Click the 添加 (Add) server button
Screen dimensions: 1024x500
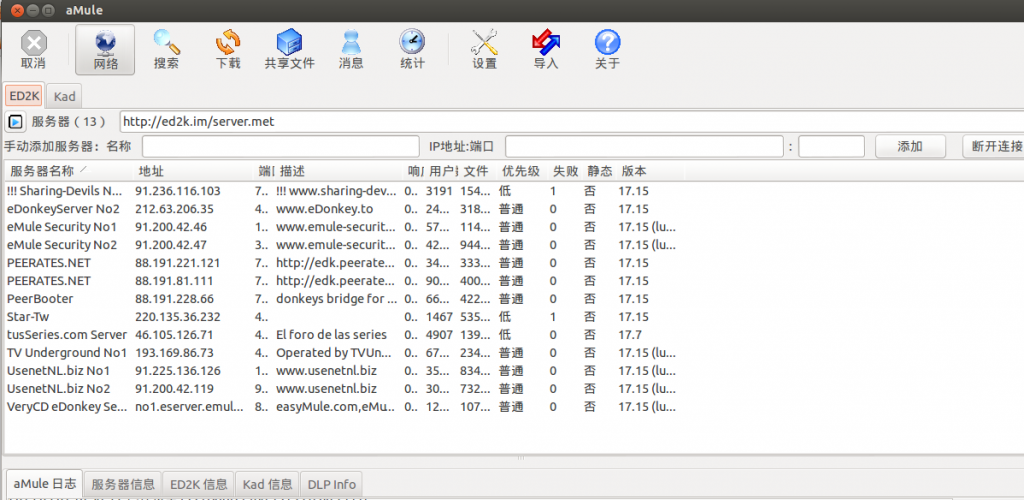[910, 147]
